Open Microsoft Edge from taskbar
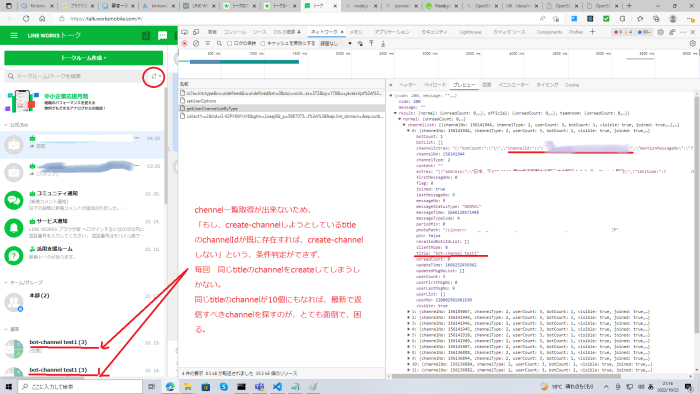Image resolution: width=700 pixels, height=394 pixels. 170,386
